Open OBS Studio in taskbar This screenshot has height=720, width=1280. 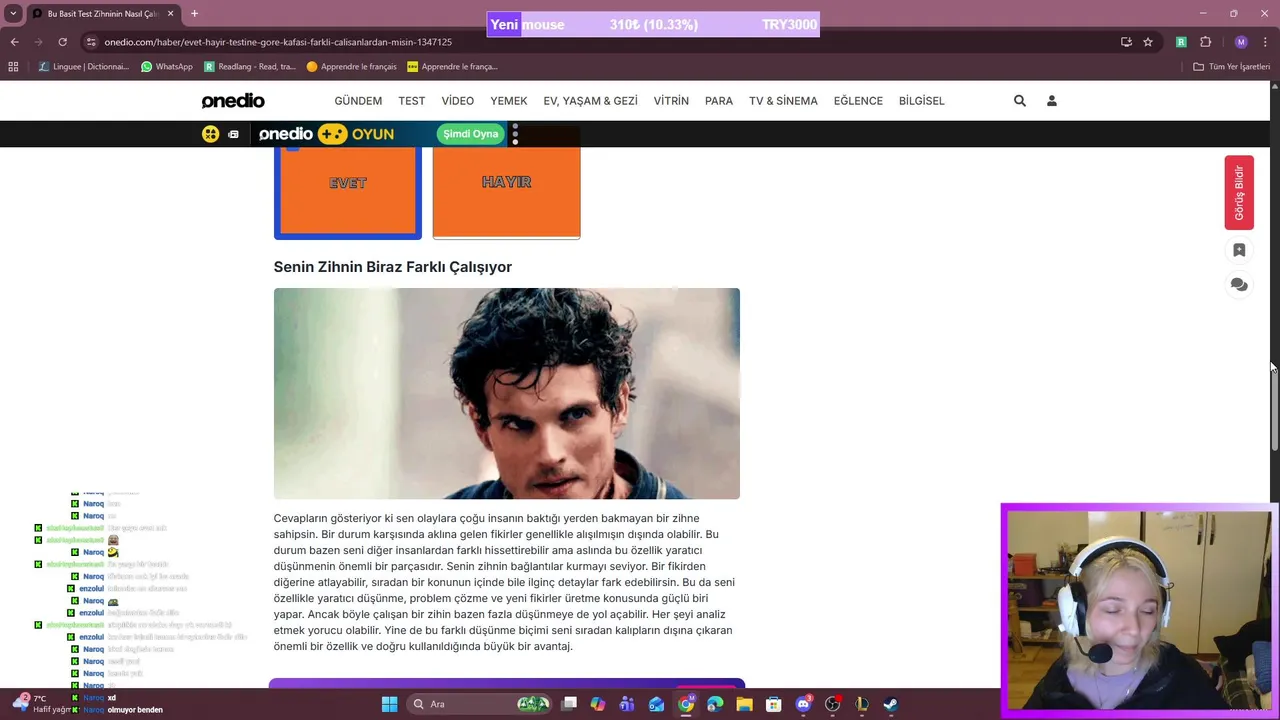coord(832,704)
